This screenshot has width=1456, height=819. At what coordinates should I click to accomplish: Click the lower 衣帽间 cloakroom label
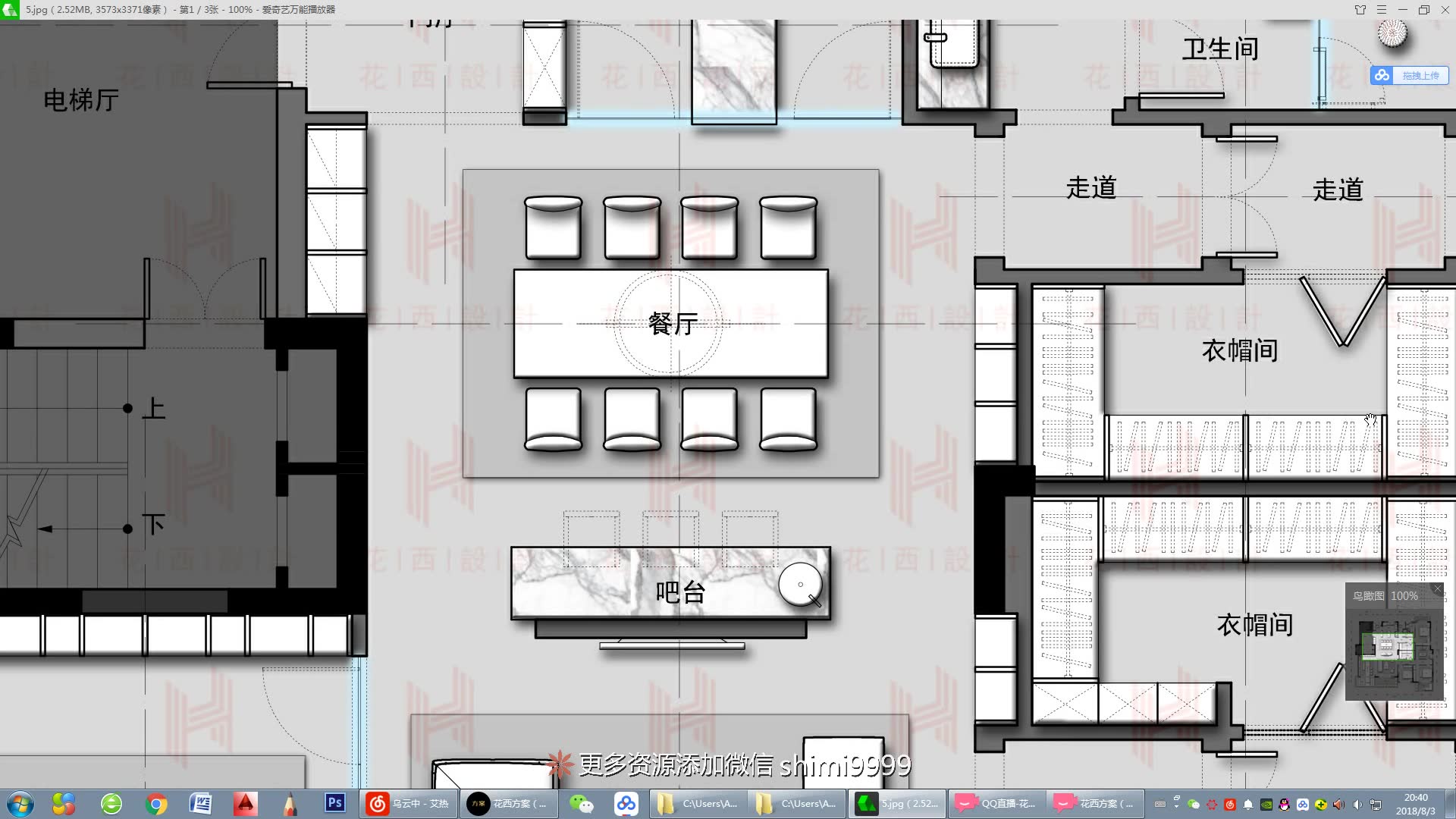coord(1255,625)
